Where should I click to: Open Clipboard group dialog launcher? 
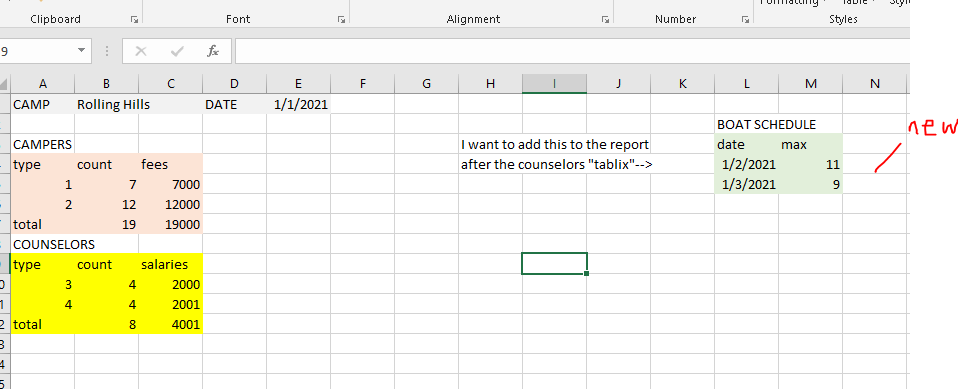click(134, 20)
